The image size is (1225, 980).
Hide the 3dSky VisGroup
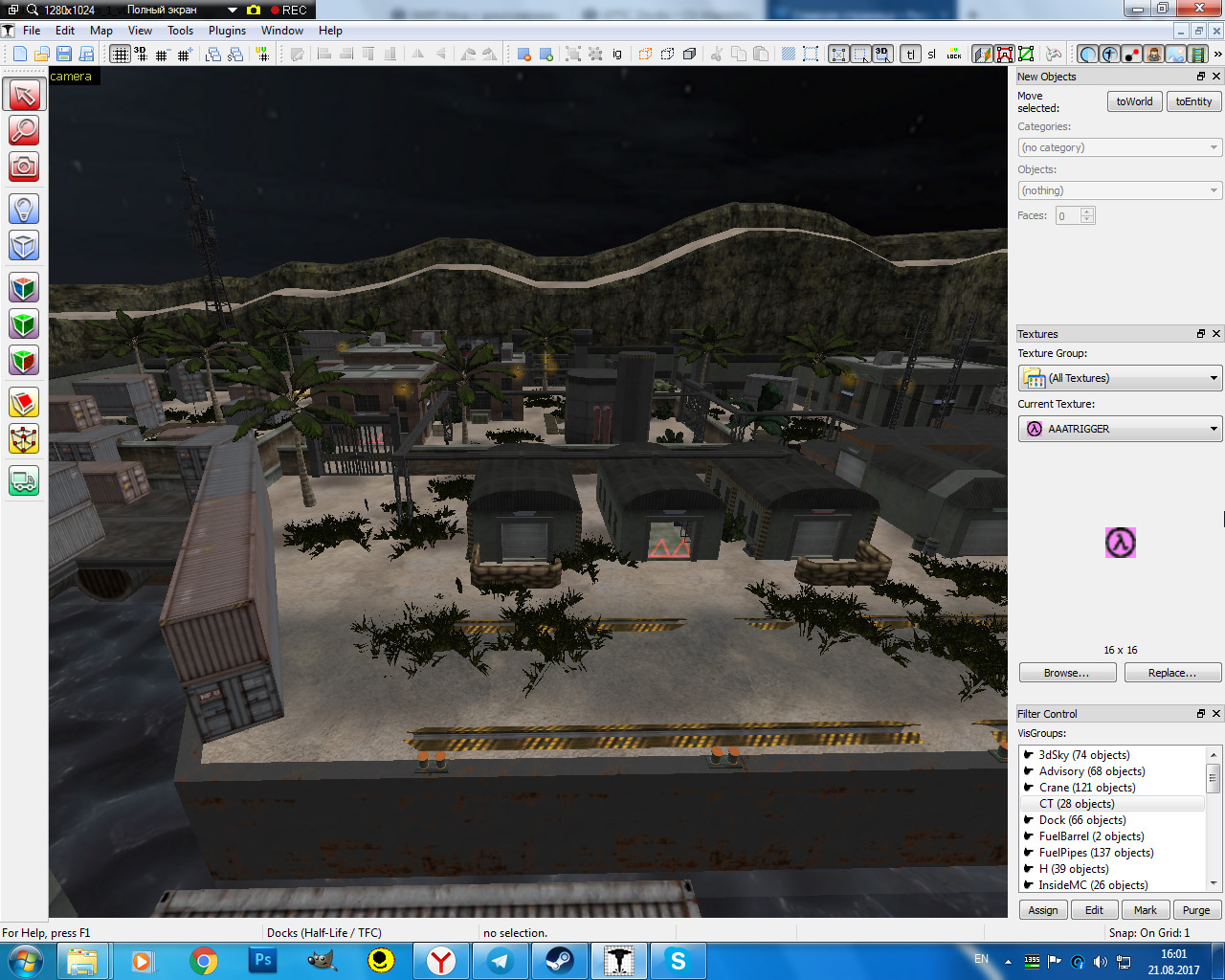pos(1029,754)
